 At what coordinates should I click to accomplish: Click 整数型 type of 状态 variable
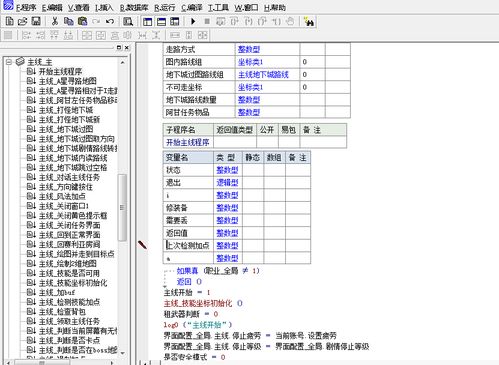(x=227, y=170)
